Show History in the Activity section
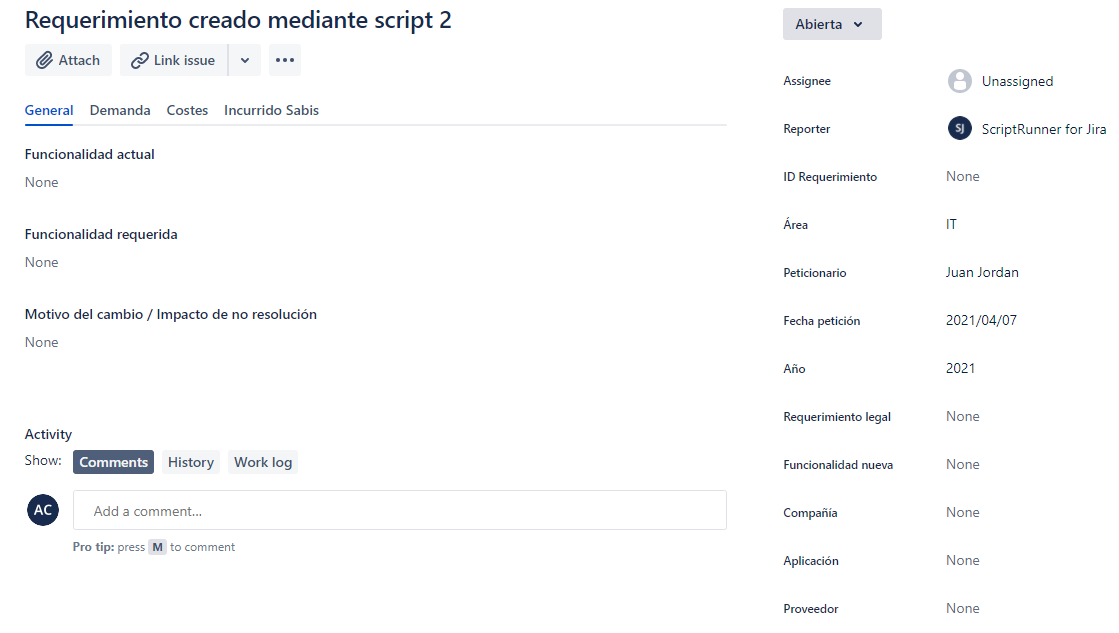The width and height of the screenshot is (1119, 633). pyautogui.click(x=191, y=462)
